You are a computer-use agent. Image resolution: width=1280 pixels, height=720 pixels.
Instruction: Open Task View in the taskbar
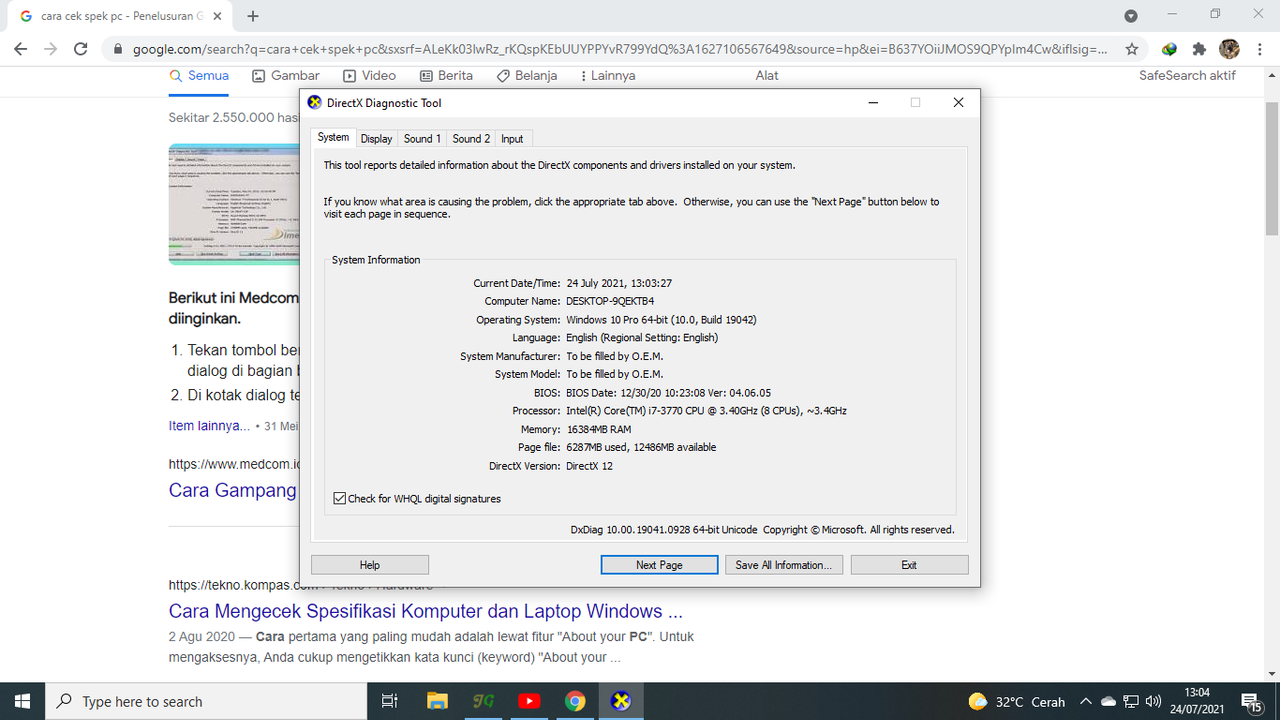point(390,701)
